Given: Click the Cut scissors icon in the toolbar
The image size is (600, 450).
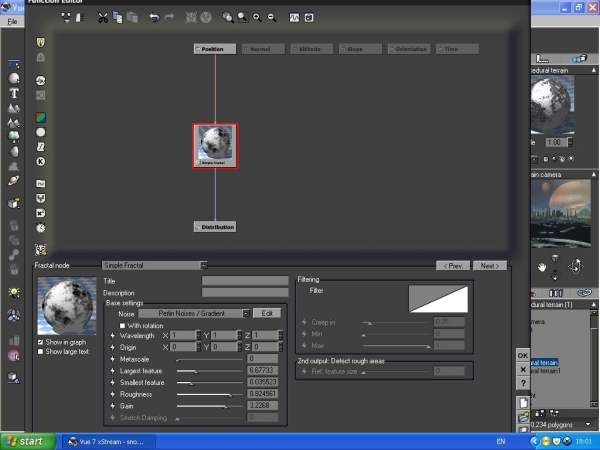Looking at the screenshot, I should [x=103, y=18].
